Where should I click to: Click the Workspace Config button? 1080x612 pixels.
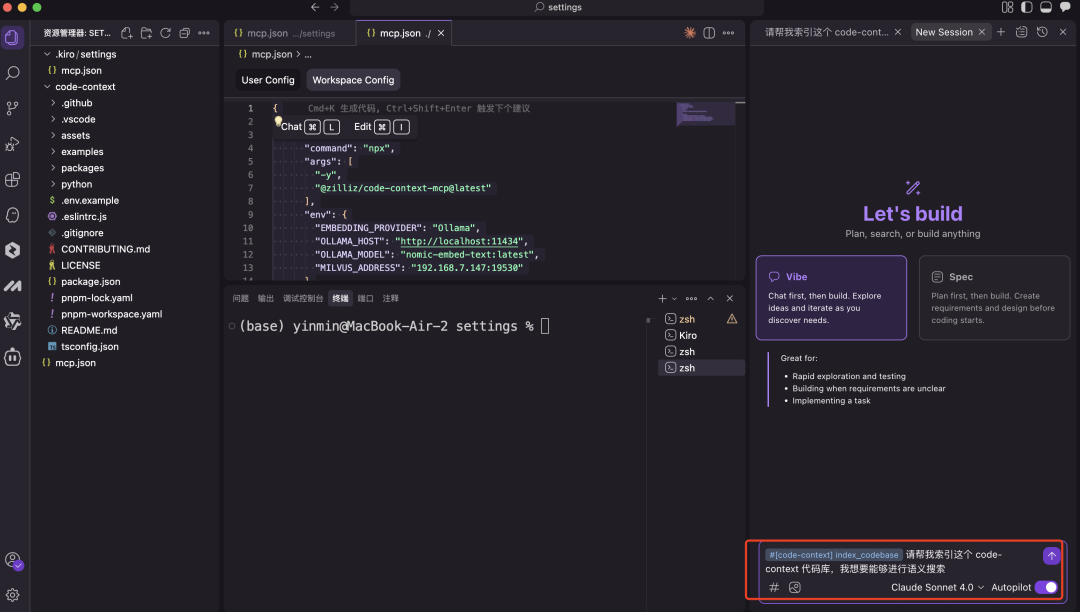(x=353, y=80)
